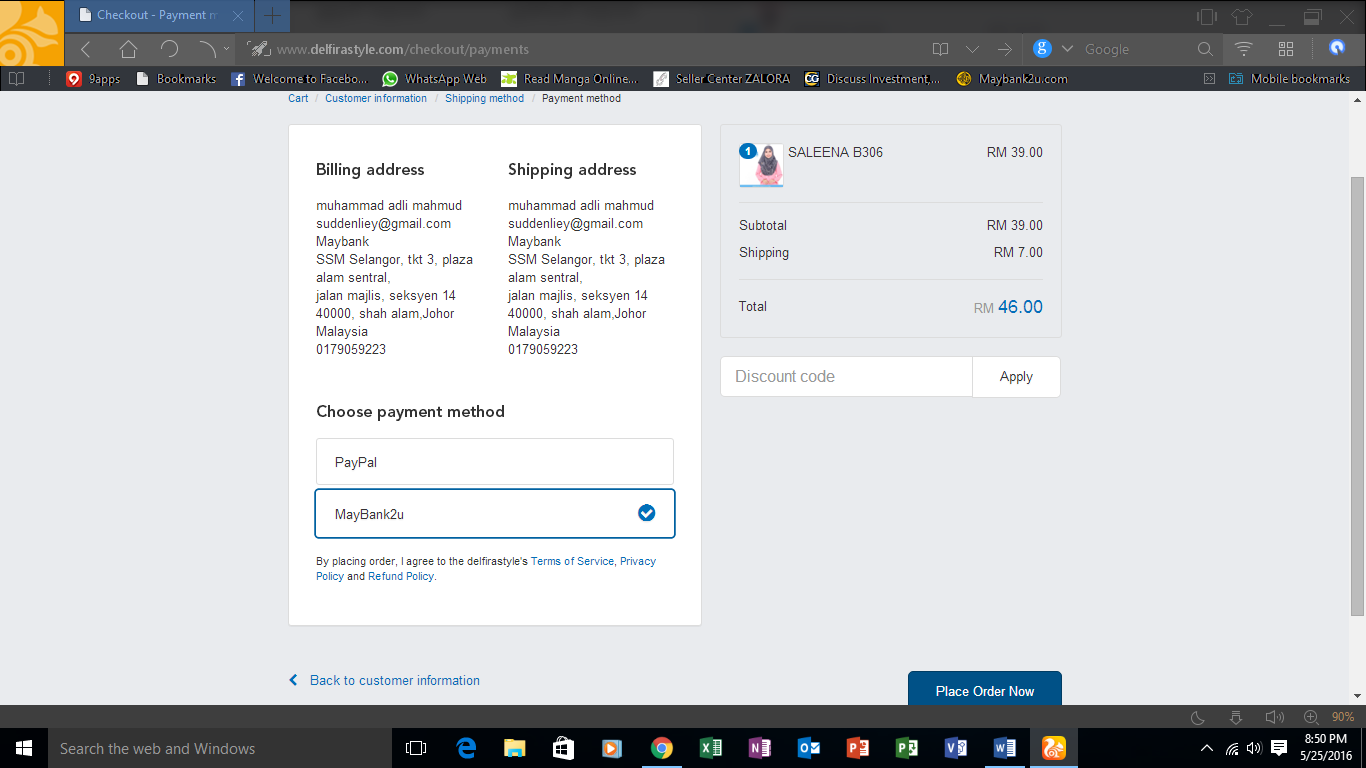
Task: Open the Wi-Fi hotspot icon in toolbar
Action: (x=1244, y=49)
